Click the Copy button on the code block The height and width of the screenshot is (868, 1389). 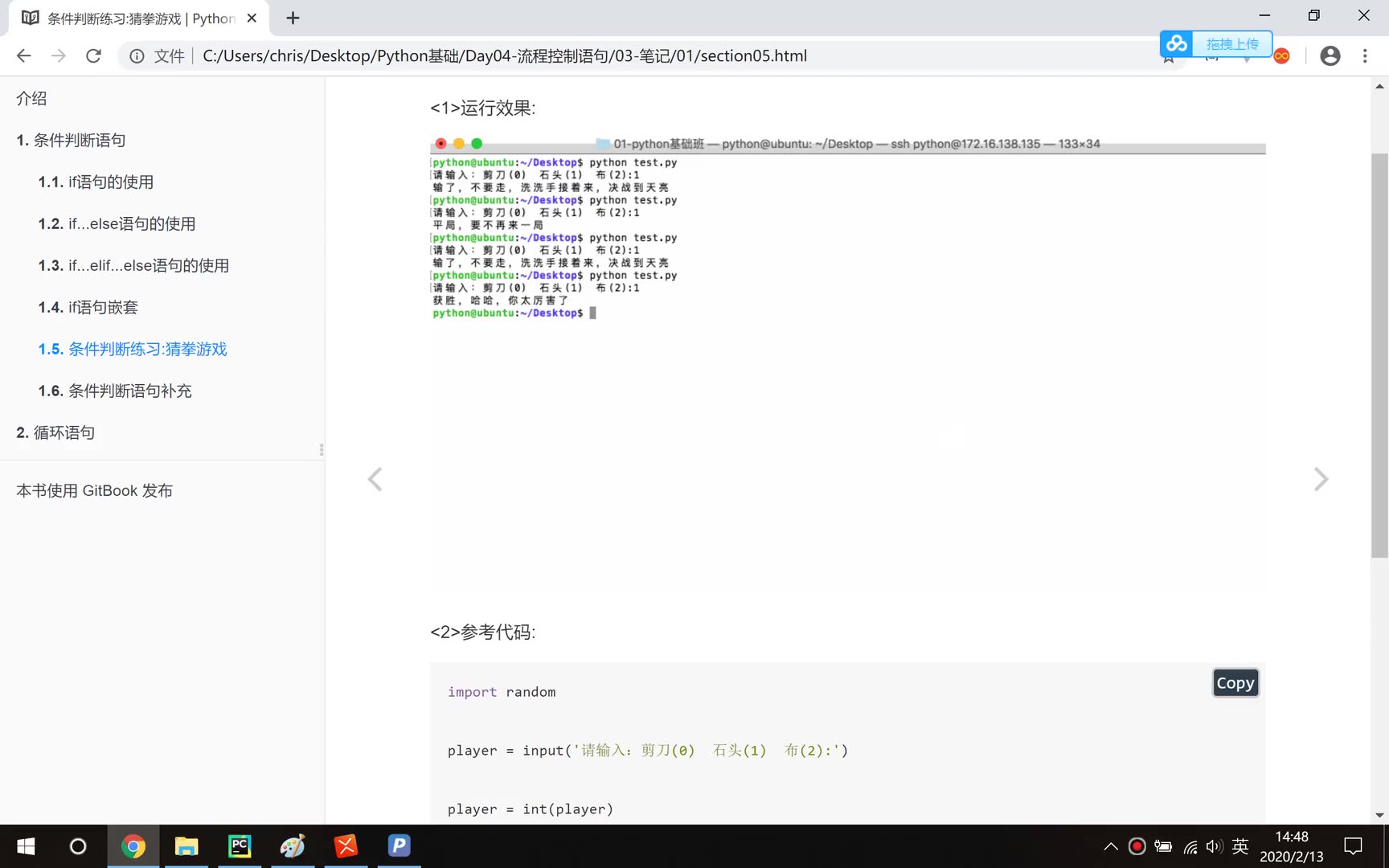1235,682
